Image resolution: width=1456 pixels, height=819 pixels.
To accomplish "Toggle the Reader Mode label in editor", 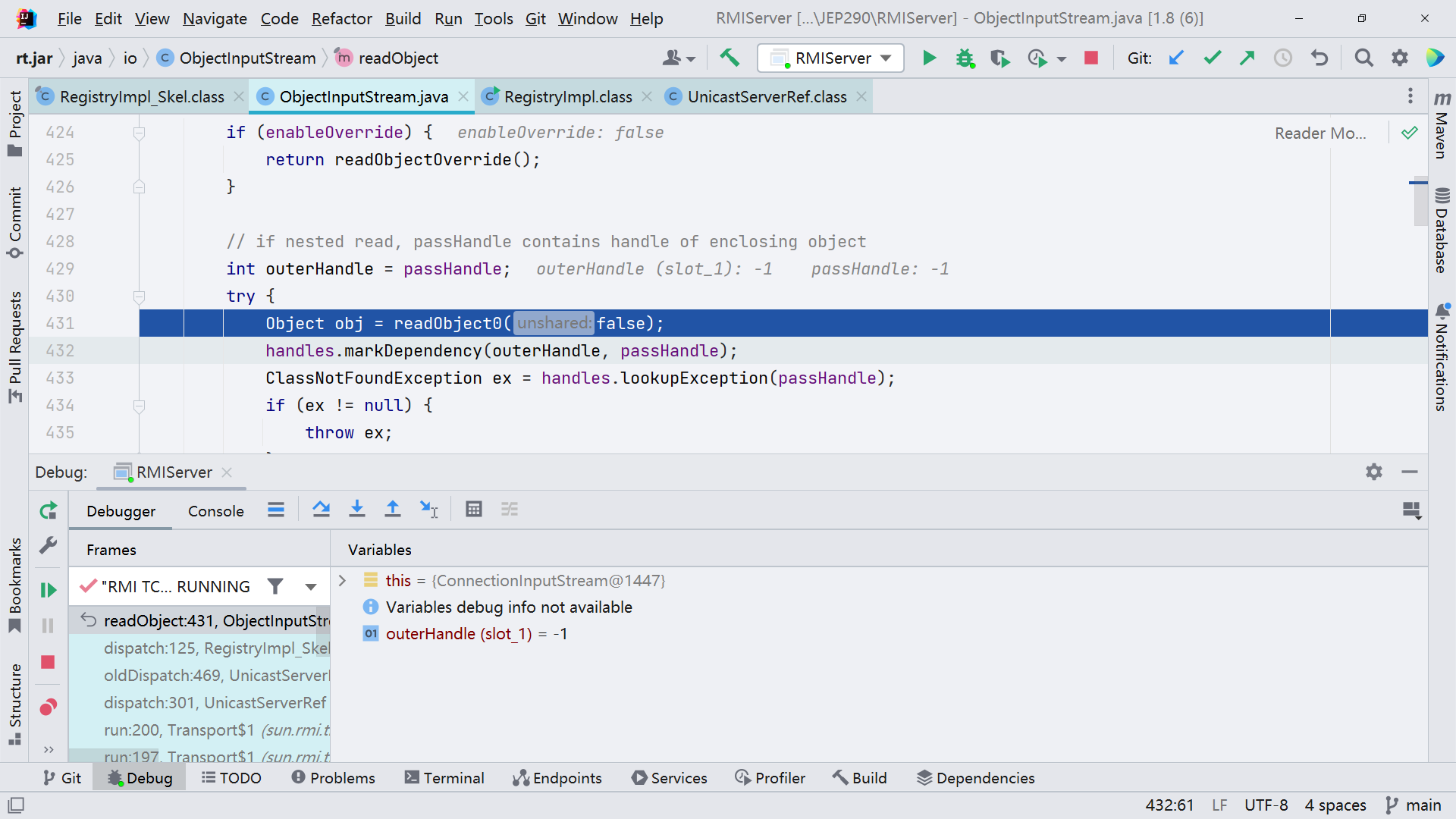I will point(1319,133).
